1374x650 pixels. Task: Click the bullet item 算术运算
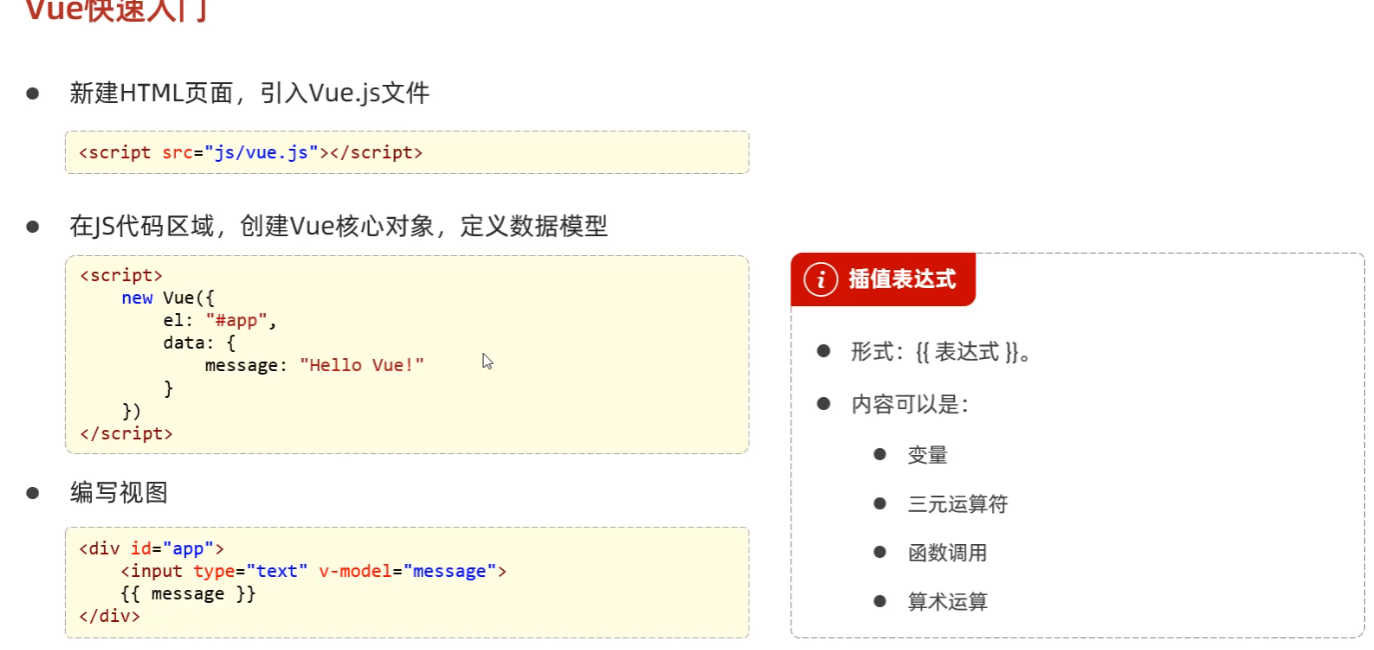click(x=947, y=602)
